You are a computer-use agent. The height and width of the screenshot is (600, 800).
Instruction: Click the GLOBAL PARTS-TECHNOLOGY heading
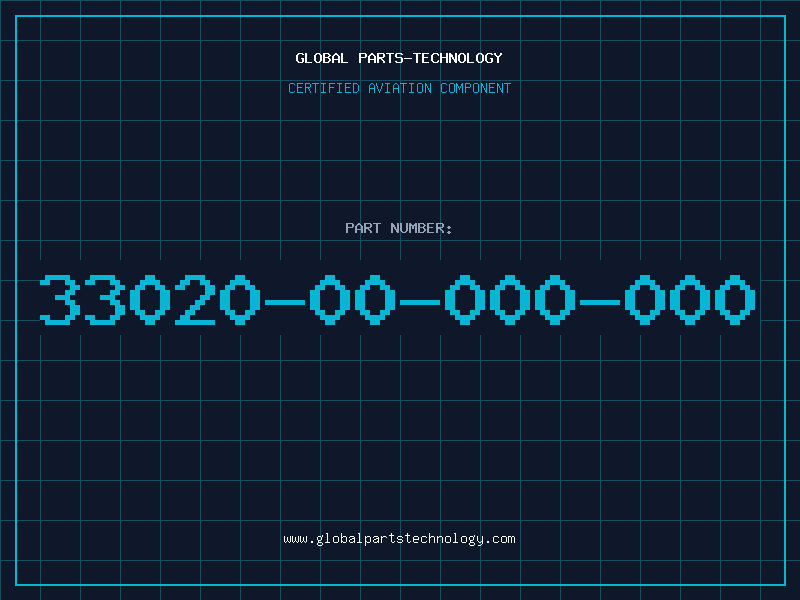(399, 58)
